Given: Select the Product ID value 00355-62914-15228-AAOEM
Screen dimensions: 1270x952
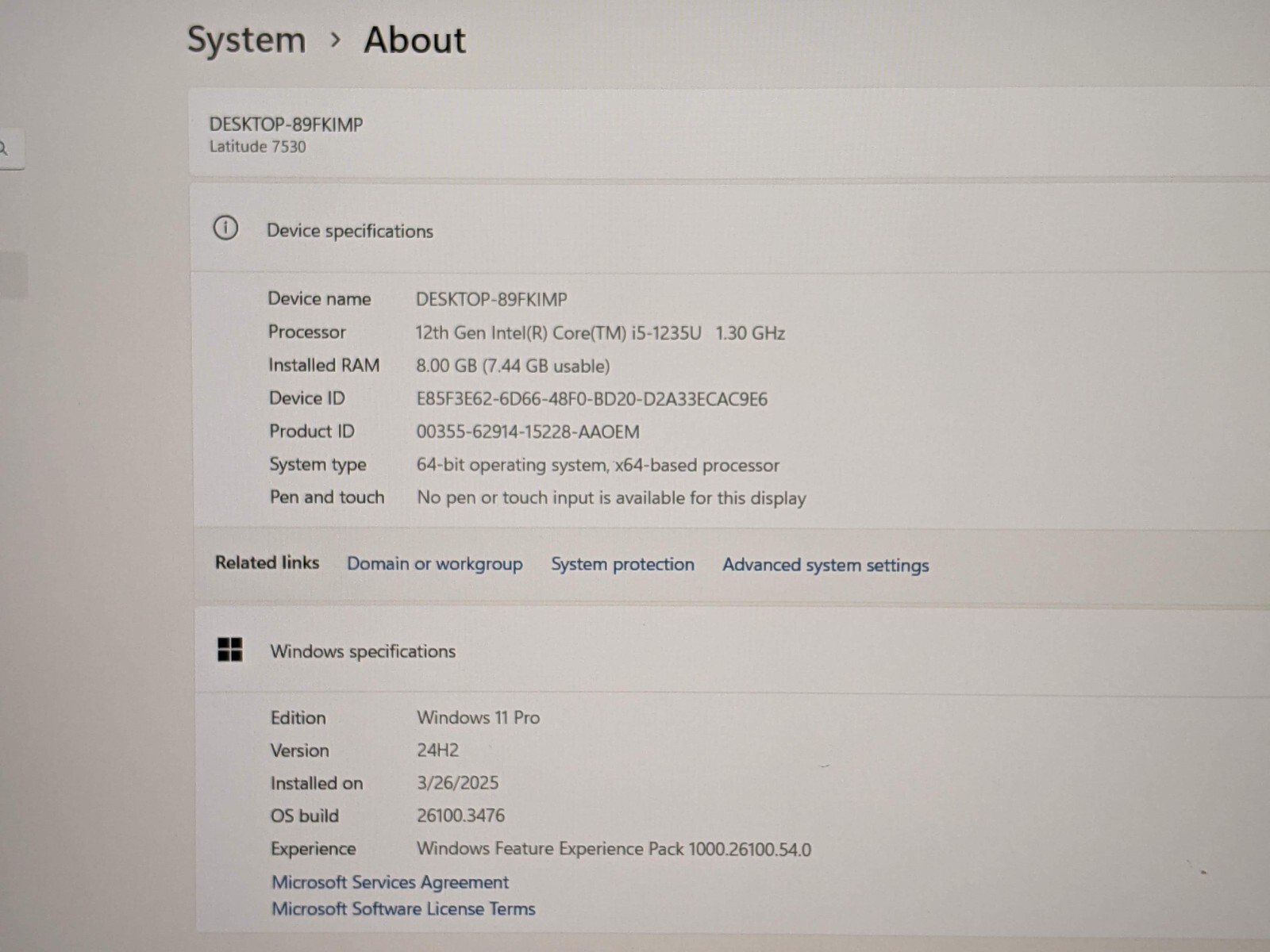Looking at the screenshot, I should (528, 432).
